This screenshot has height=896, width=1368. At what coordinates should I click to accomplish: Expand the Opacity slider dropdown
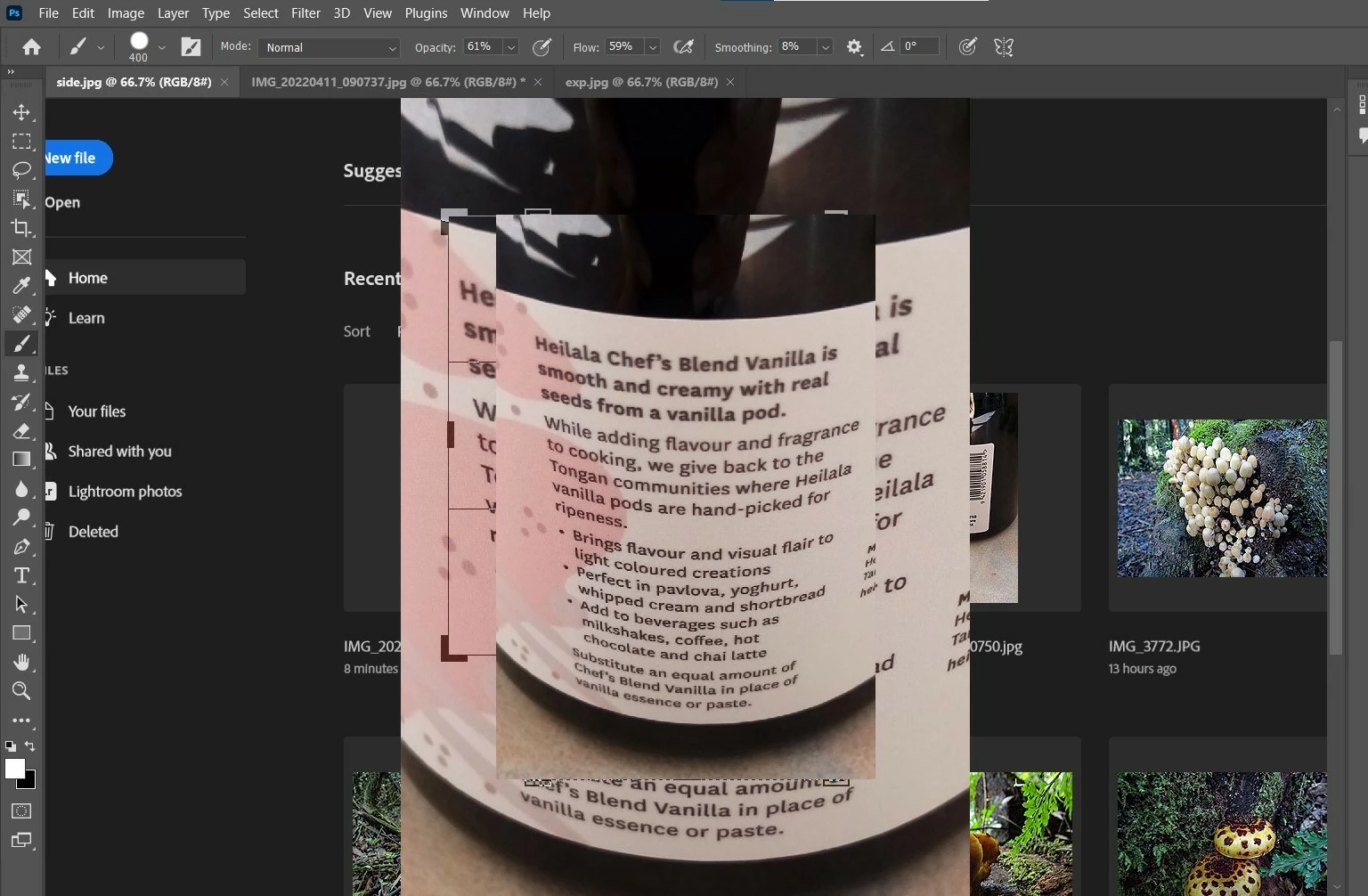pos(511,47)
